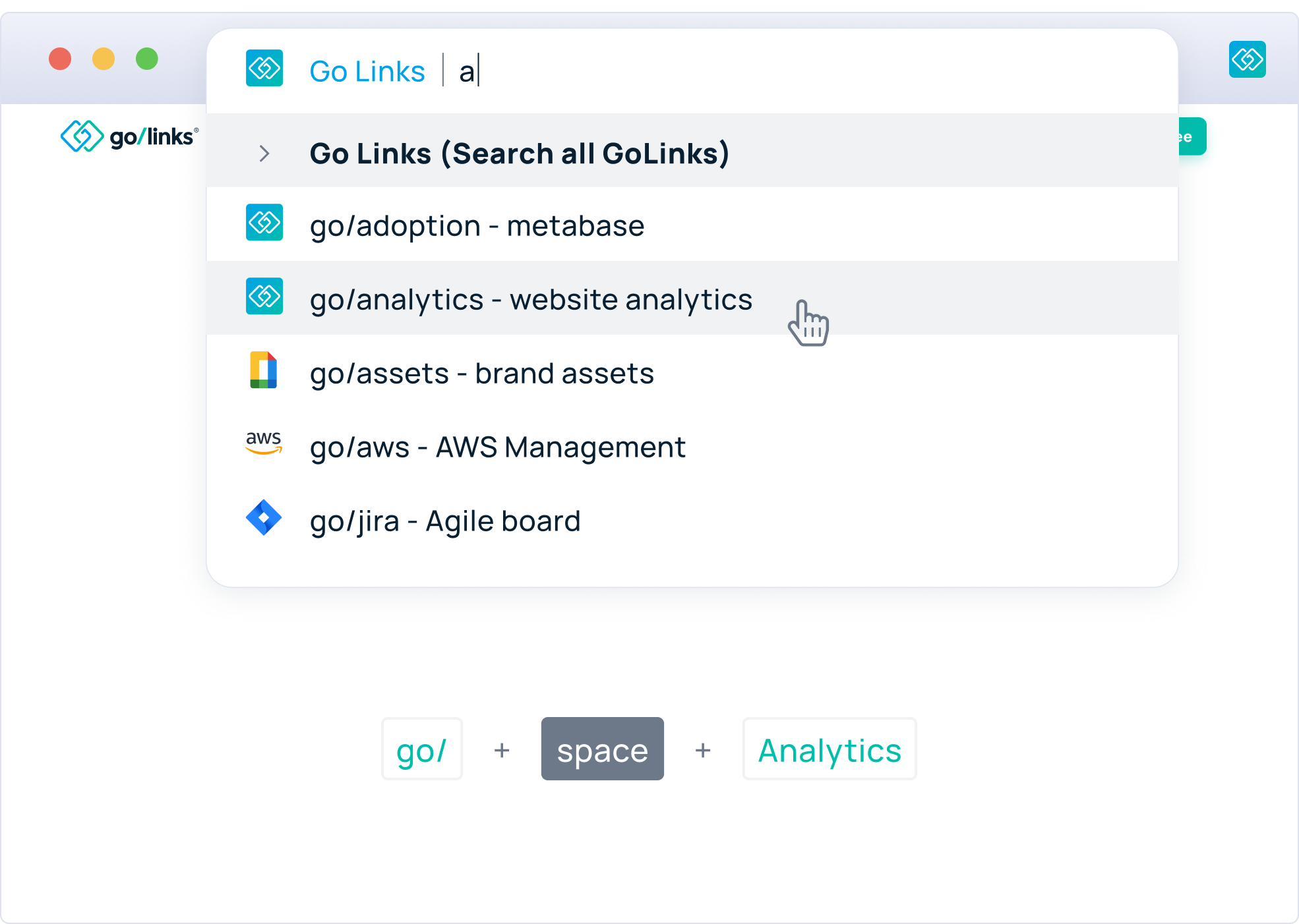The image size is (1299, 924).
Task: Click the yellow traffic light control
Action: (104, 59)
